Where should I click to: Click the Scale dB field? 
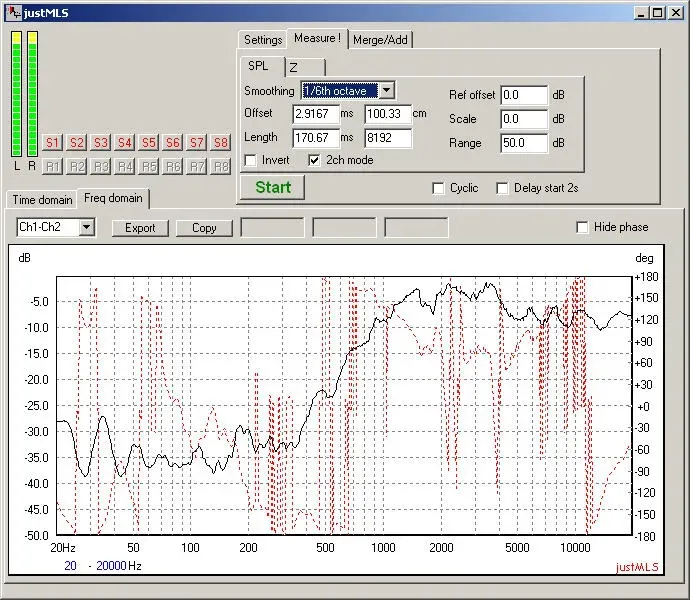(524, 119)
